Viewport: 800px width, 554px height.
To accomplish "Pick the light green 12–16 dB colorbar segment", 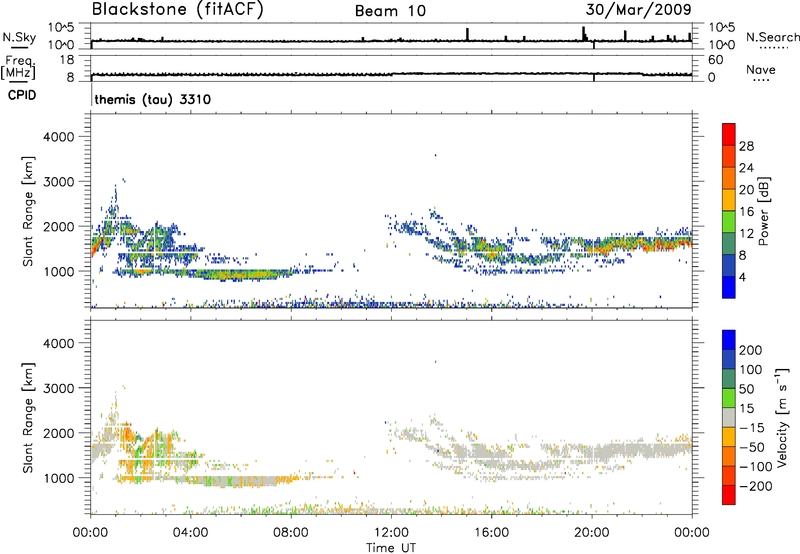I will tap(729, 222).
